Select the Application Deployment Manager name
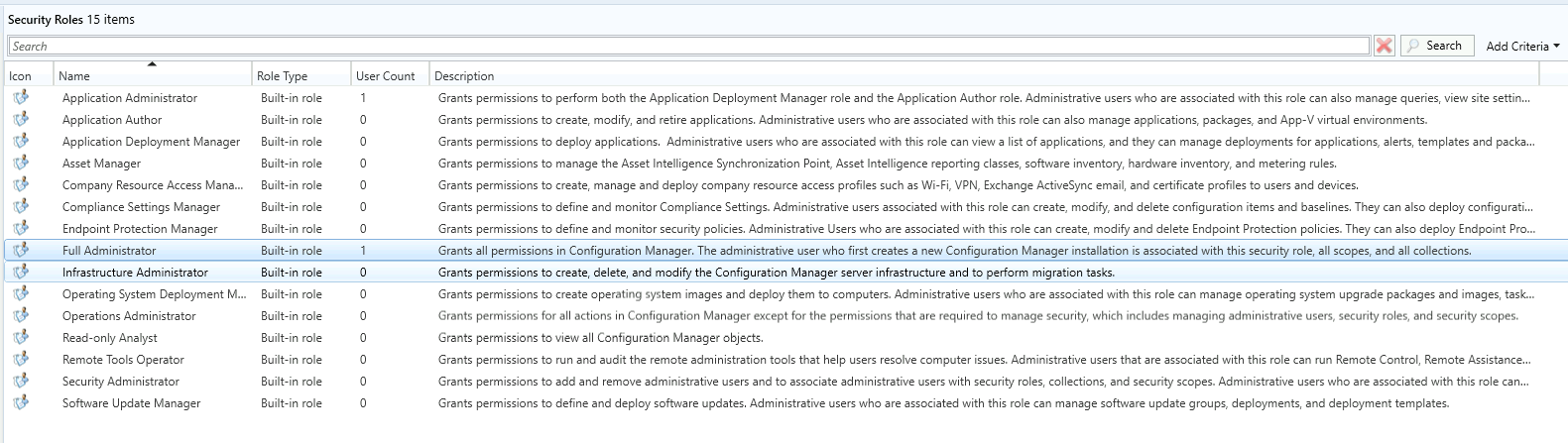 pos(151,142)
